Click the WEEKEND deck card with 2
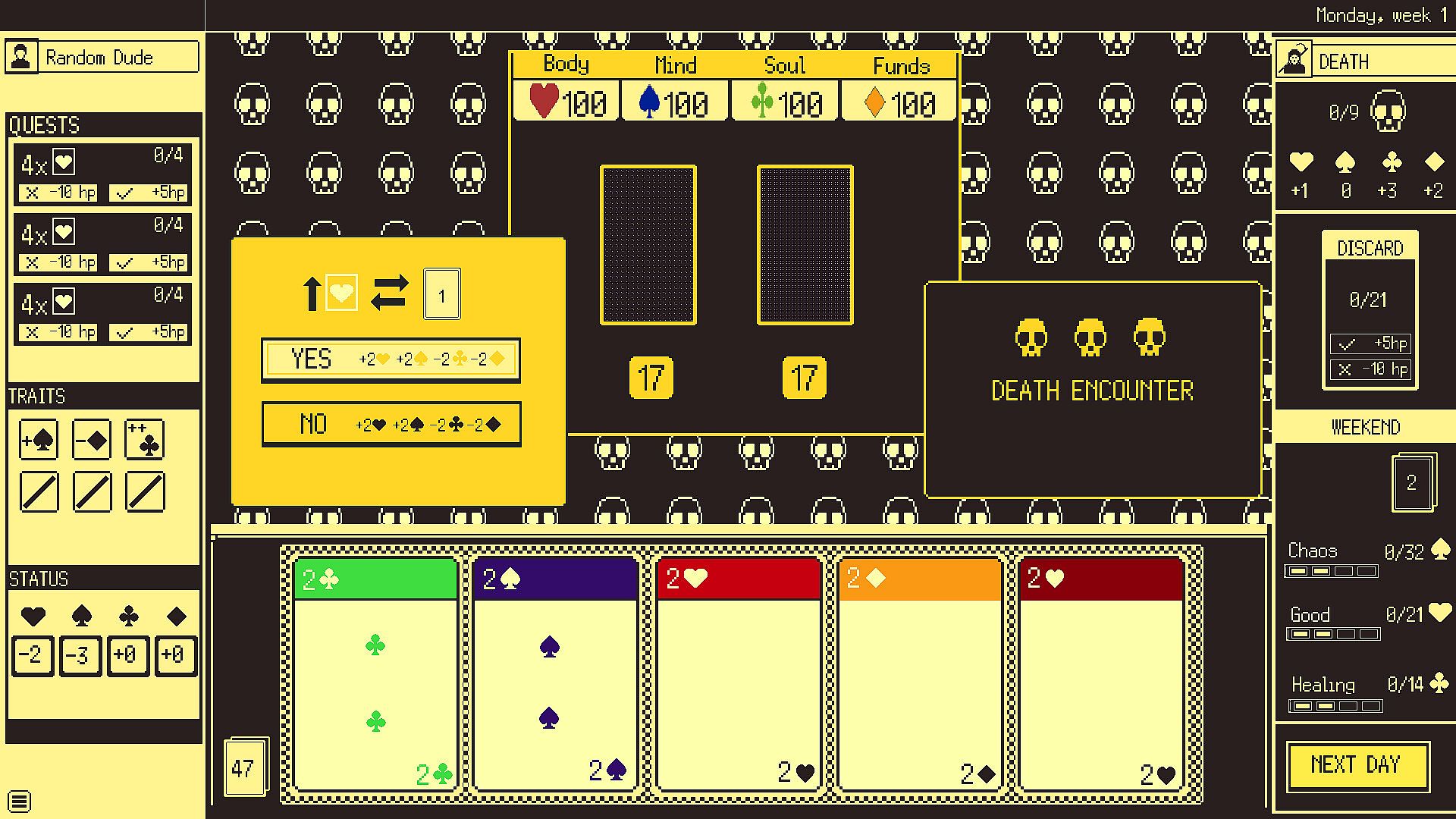The height and width of the screenshot is (819, 1456). point(1413,482)
